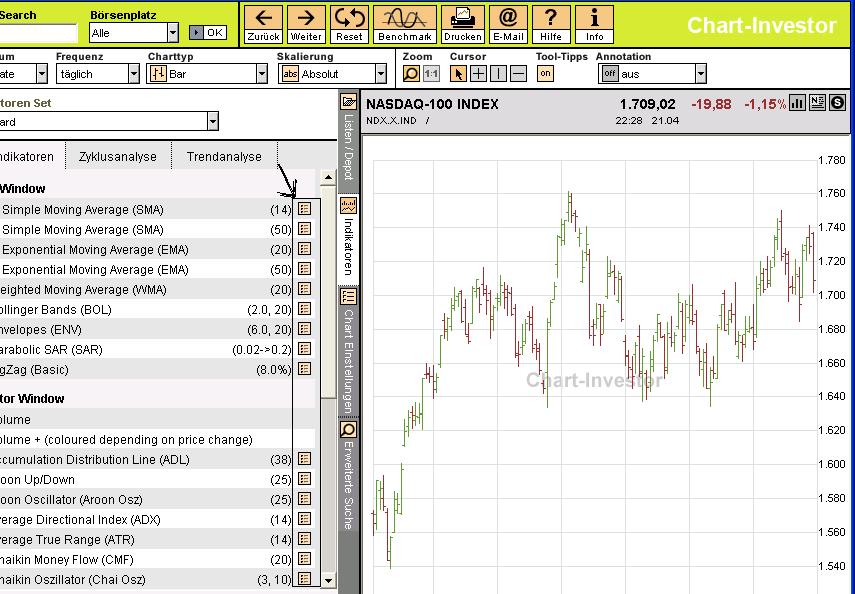Reset zoom with the 1:1 button
Image resolution: width=855 pixels, height=594 pixels.
click(431, 73)
